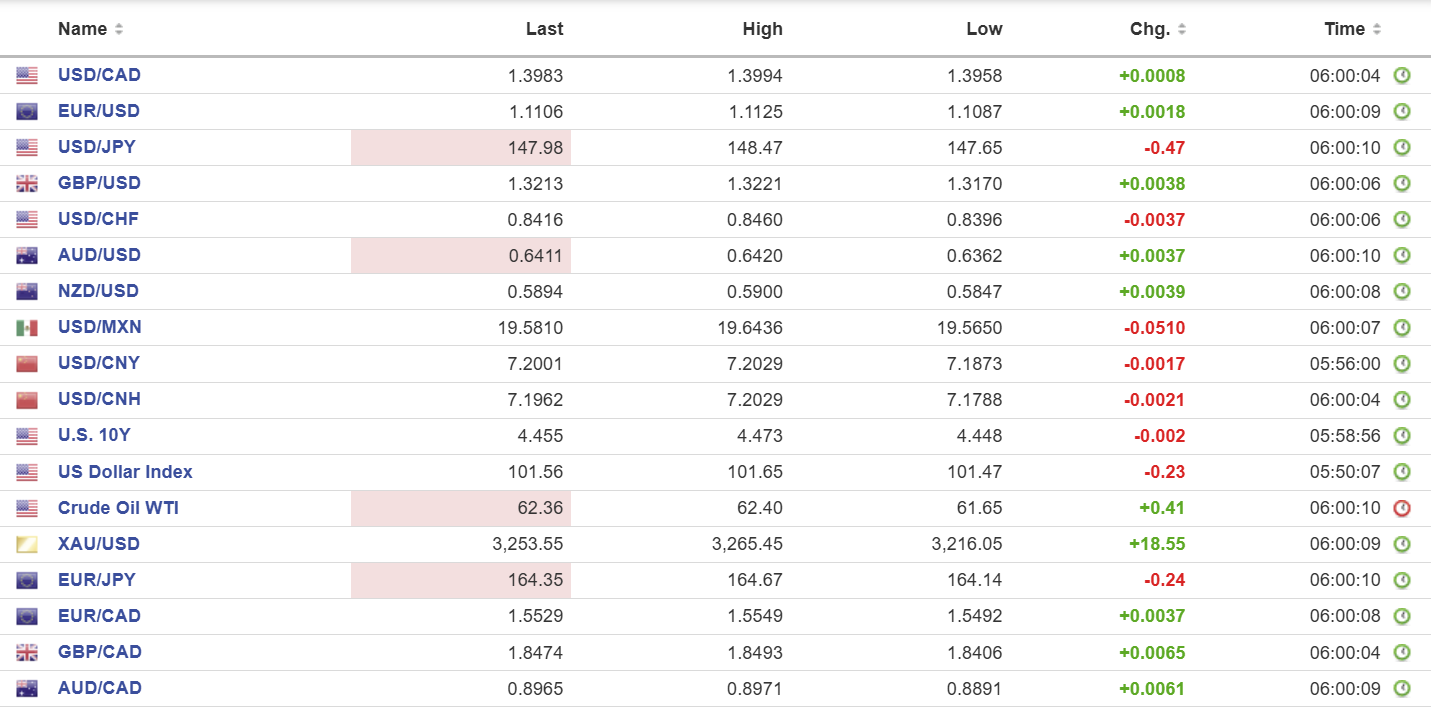The width and height of the screenshot is (1431, 707).
Task: Click the green clock icon in USD/CAD row
Action: click(x=1402, y=75)
